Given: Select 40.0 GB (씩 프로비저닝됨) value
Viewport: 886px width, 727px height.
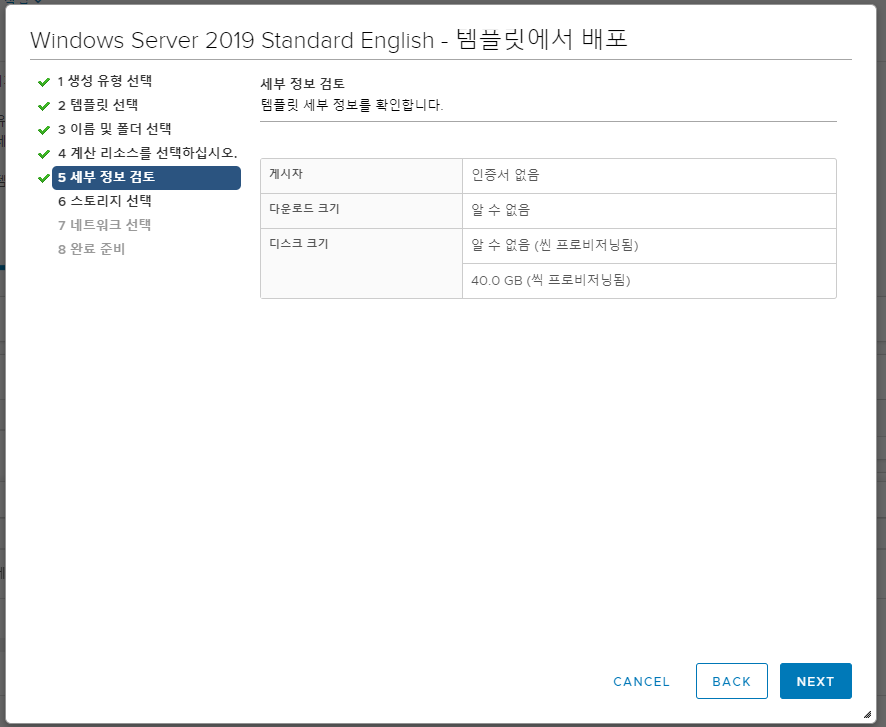Looking at the screenshot, I should 551,280.
